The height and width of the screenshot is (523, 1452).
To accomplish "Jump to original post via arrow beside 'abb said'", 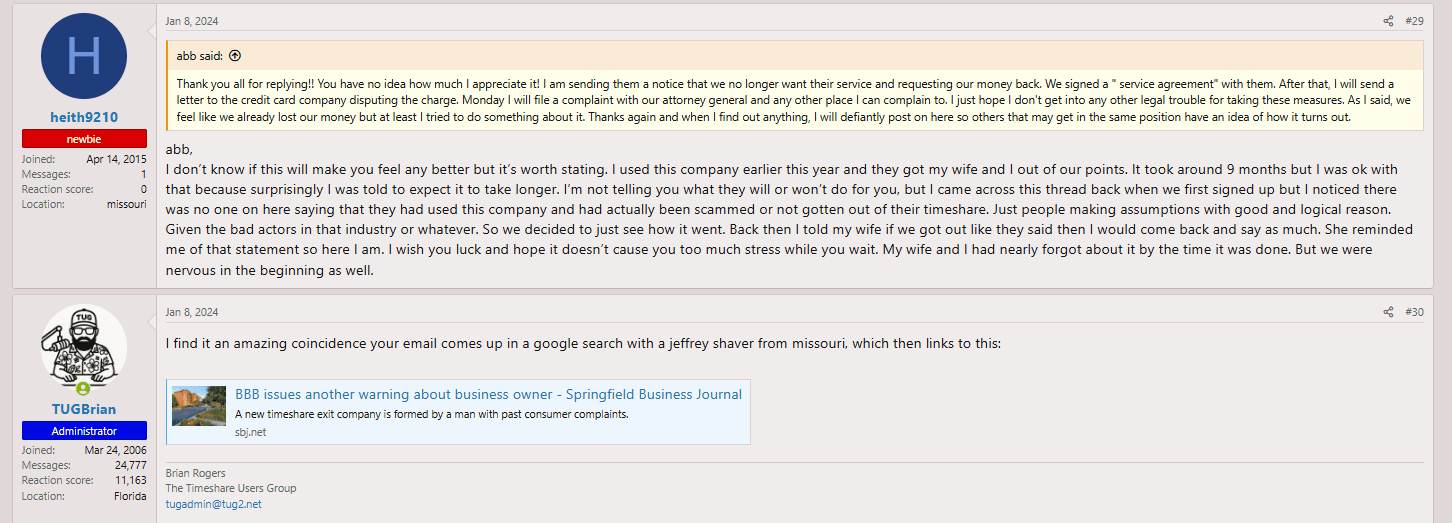I will point(235,56).
